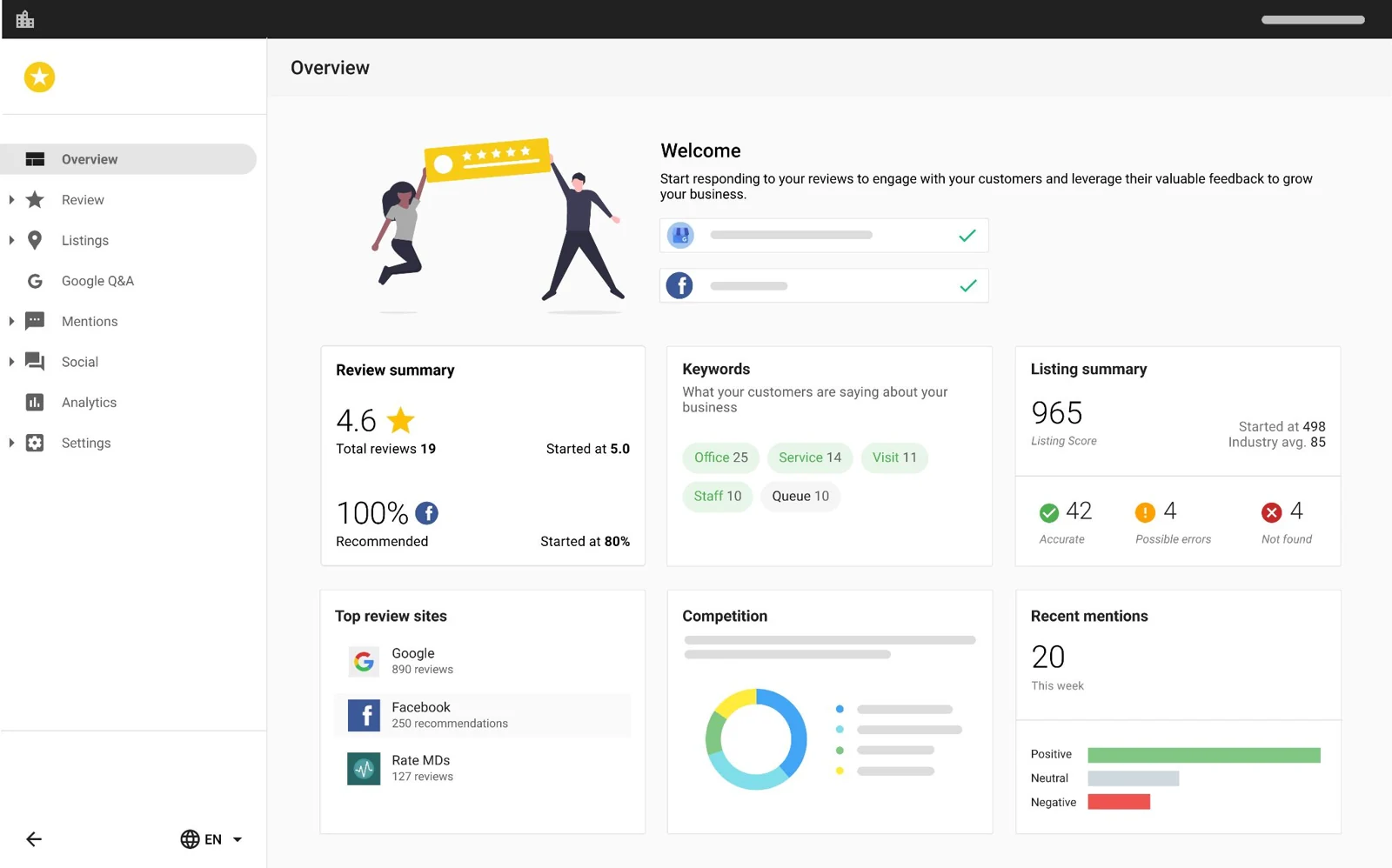Expand the Mentions menu arrow
The height and width of the screenshot is (868, 1392).
click(x=11, y=321)
